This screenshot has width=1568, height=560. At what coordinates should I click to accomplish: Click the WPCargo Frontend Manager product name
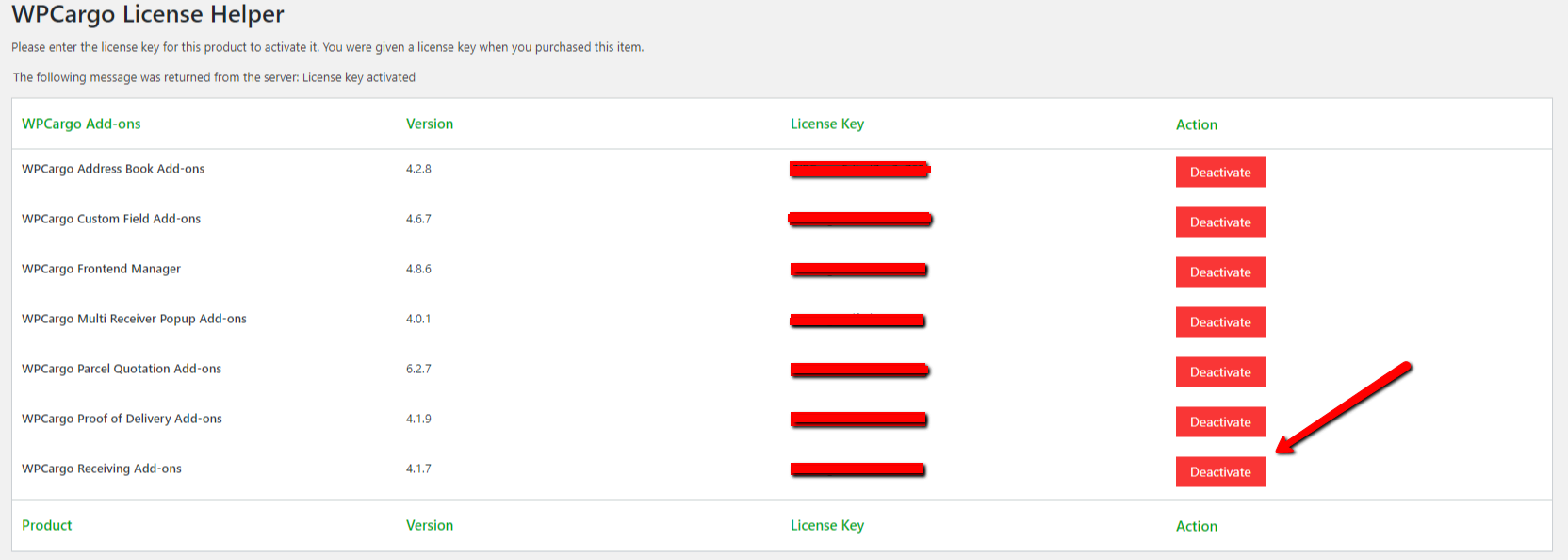[x=101, y=269]
